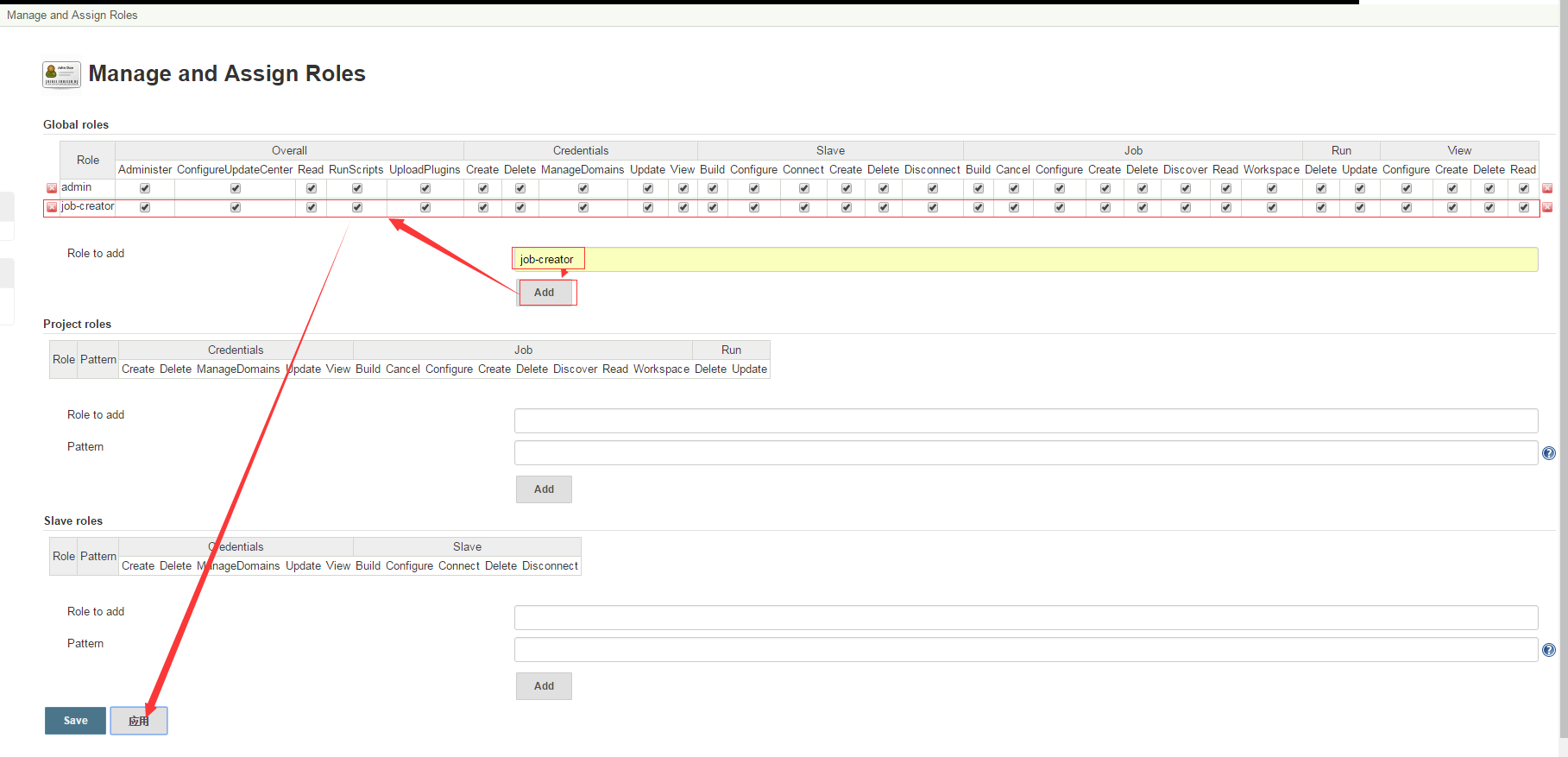
Task: Uncheck job-creator View Read permission
Action: click(x=1524, y=207)
